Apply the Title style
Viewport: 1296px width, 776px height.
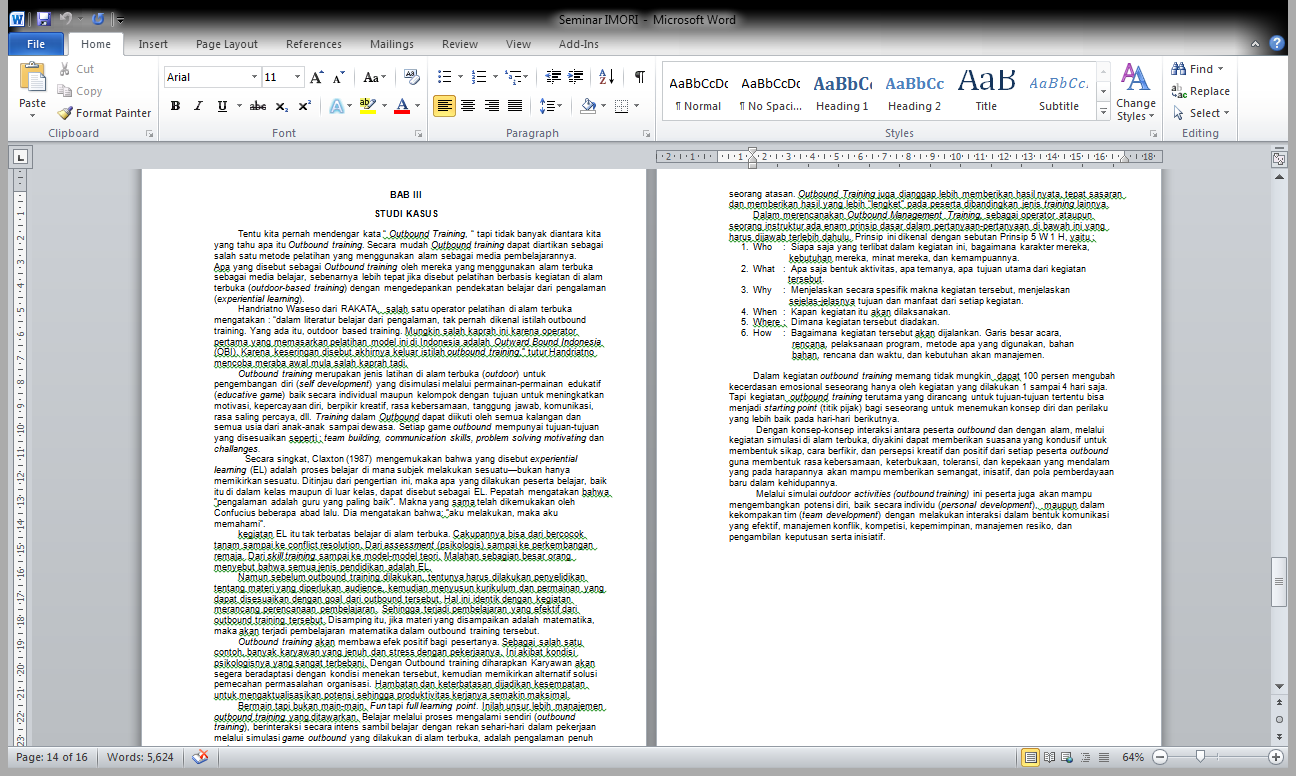tap(986, 93)
